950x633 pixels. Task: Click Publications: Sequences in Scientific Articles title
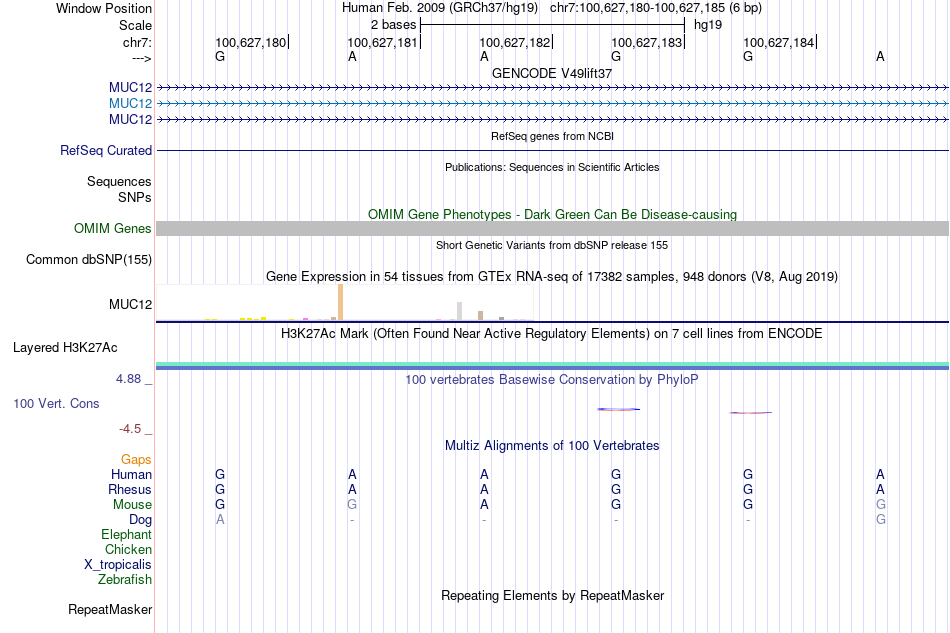552,167
